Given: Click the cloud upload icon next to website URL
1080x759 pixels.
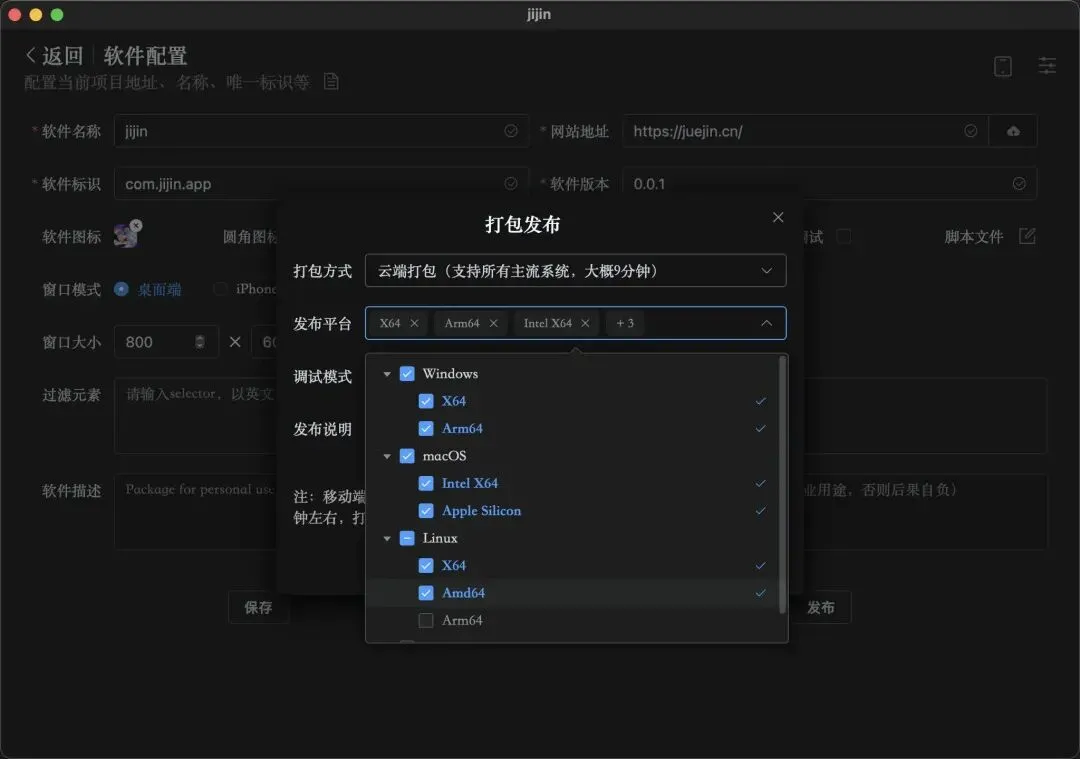Looking at the screenshot, I should click(x=1013, y=131).
